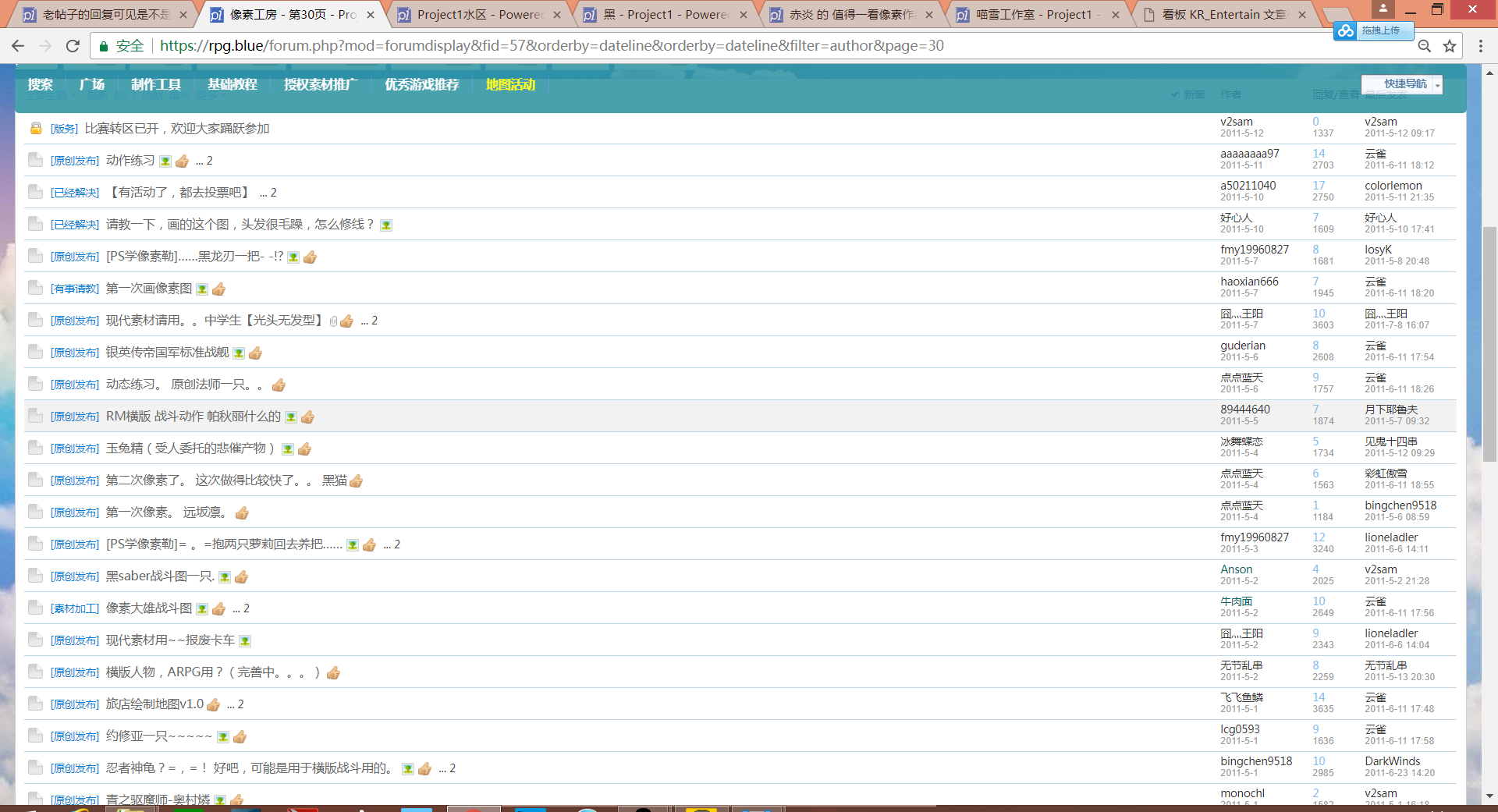The width and height of the screenshot is (1498, 812).
Task: Click the 拖拽上传 cloud upload icon
Action: tap(1345, 30)
